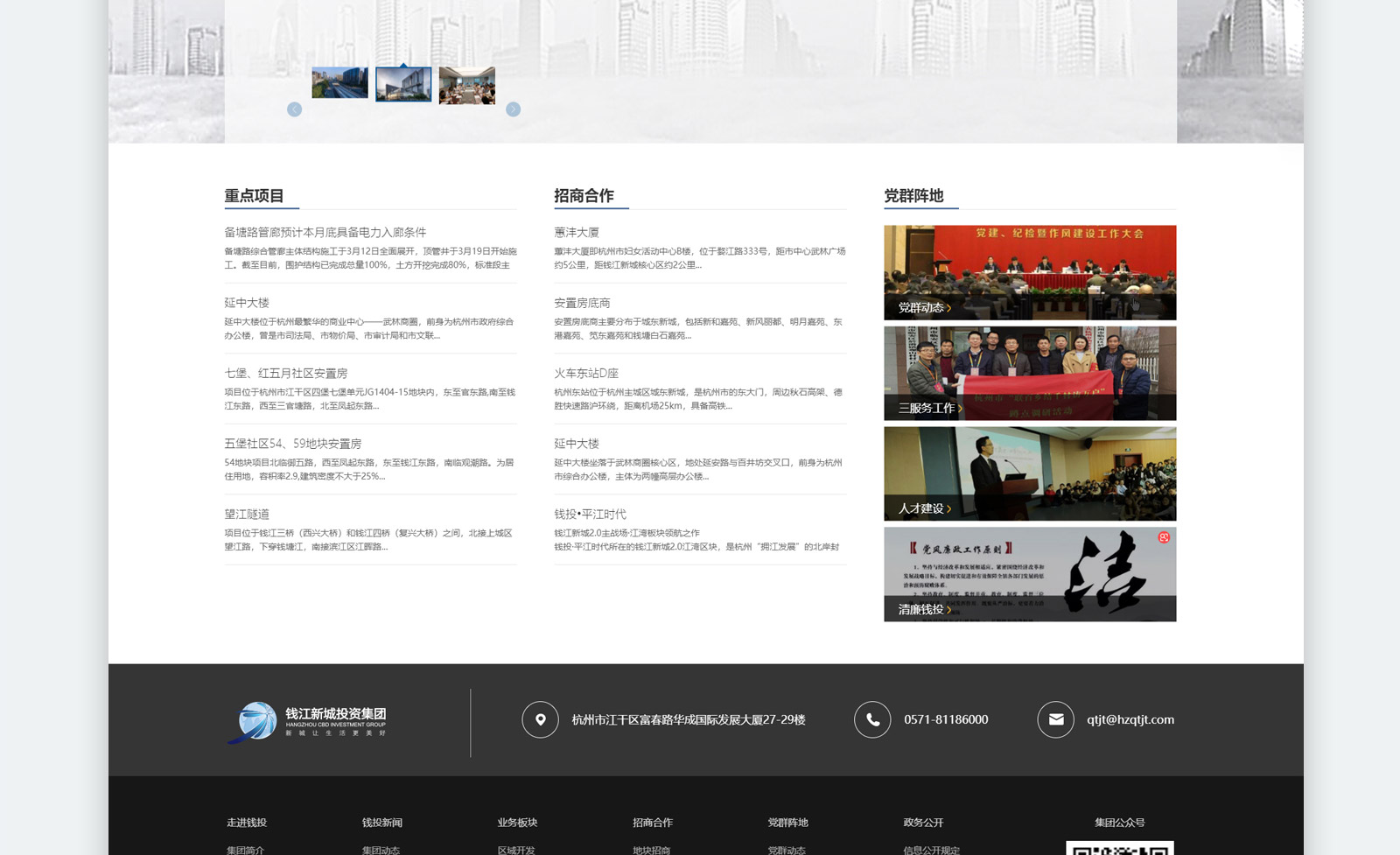Open 火车东站D座 investment listing
Image resolution: width=1400 pixels, height=855 pixels.
pos(586,374)
